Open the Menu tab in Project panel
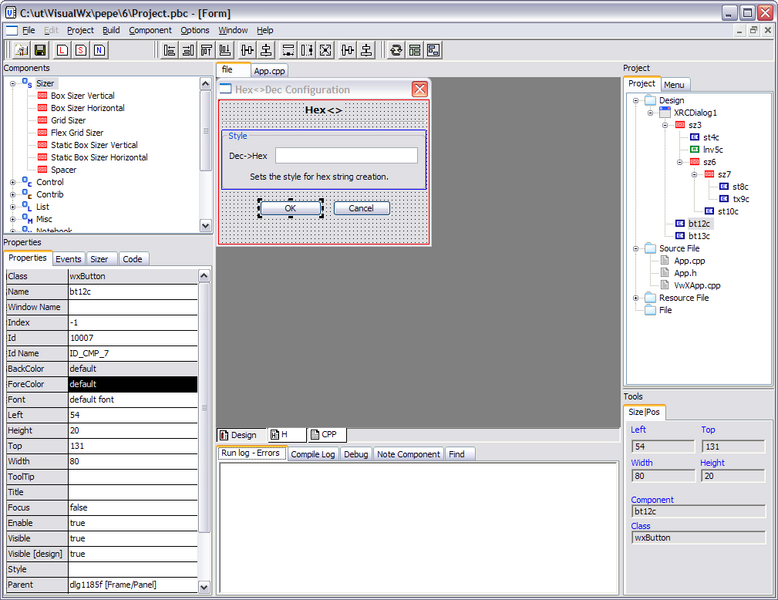 [x=674, y=85]
